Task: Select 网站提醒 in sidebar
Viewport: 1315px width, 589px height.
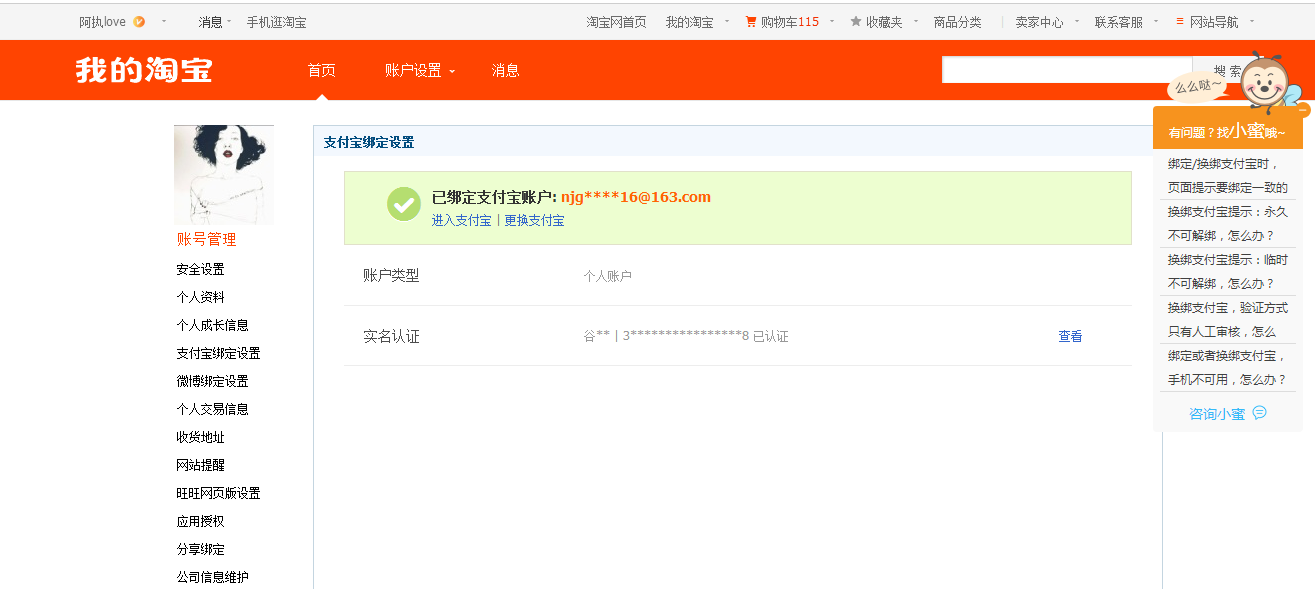Action: point(200,465)
